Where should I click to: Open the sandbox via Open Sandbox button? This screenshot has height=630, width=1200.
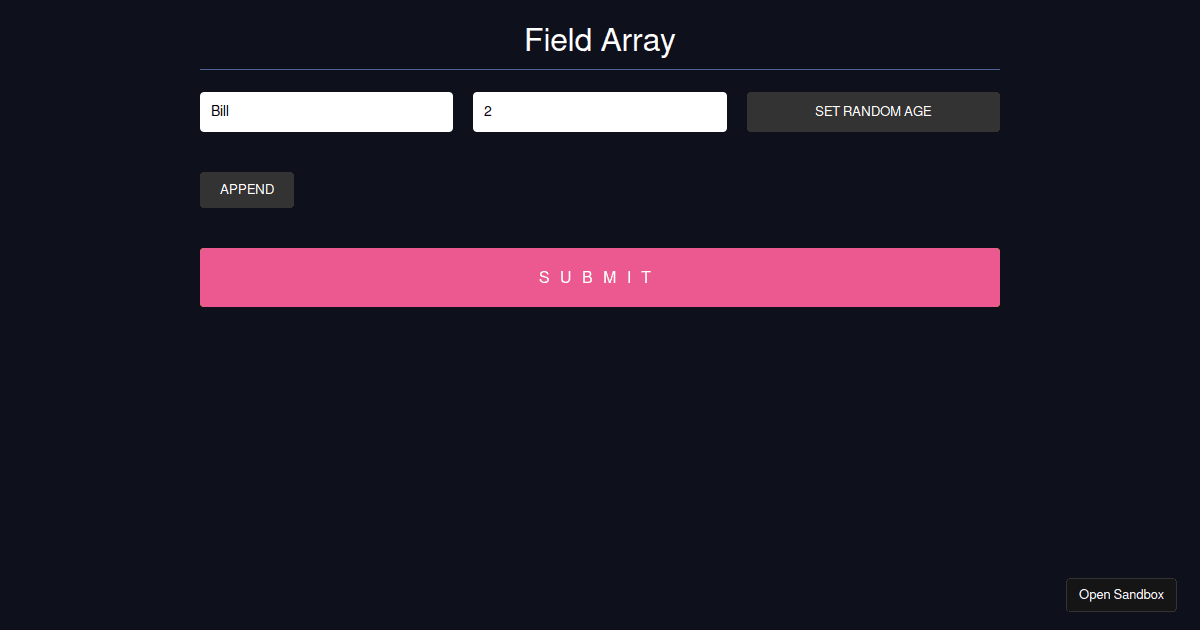(x=1121, y=594)
